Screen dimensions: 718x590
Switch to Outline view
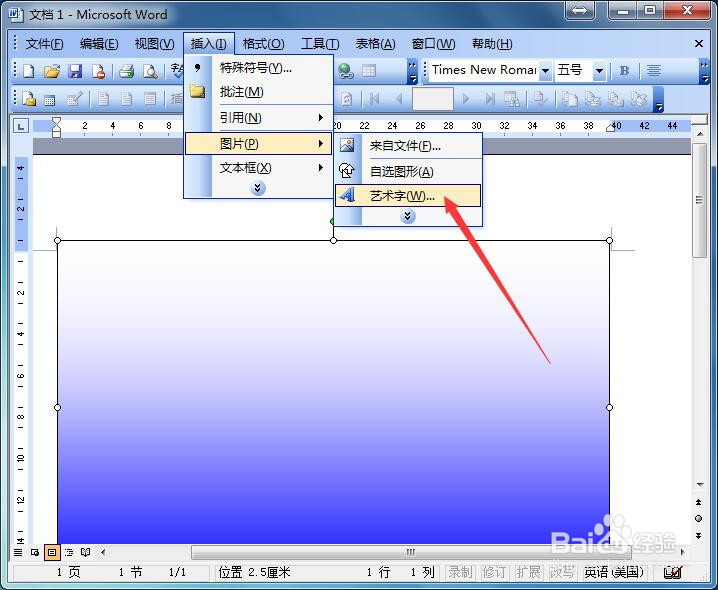click(x=69, y=552)
